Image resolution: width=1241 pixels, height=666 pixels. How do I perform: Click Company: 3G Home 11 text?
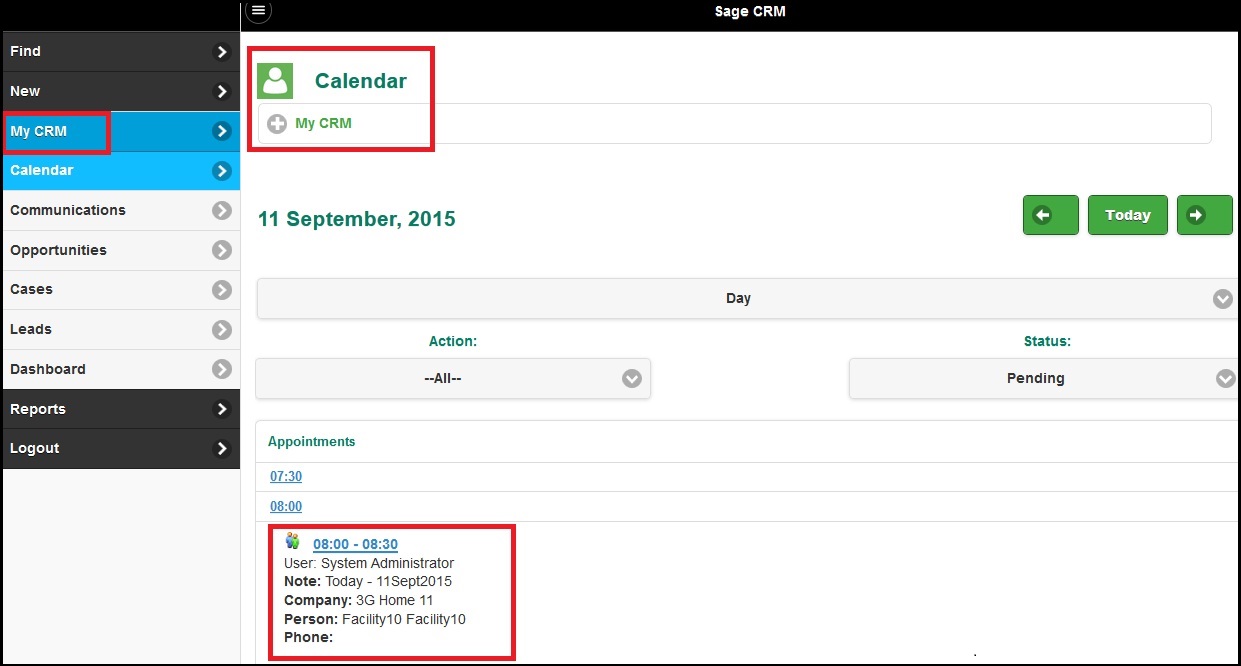[359, 601]
